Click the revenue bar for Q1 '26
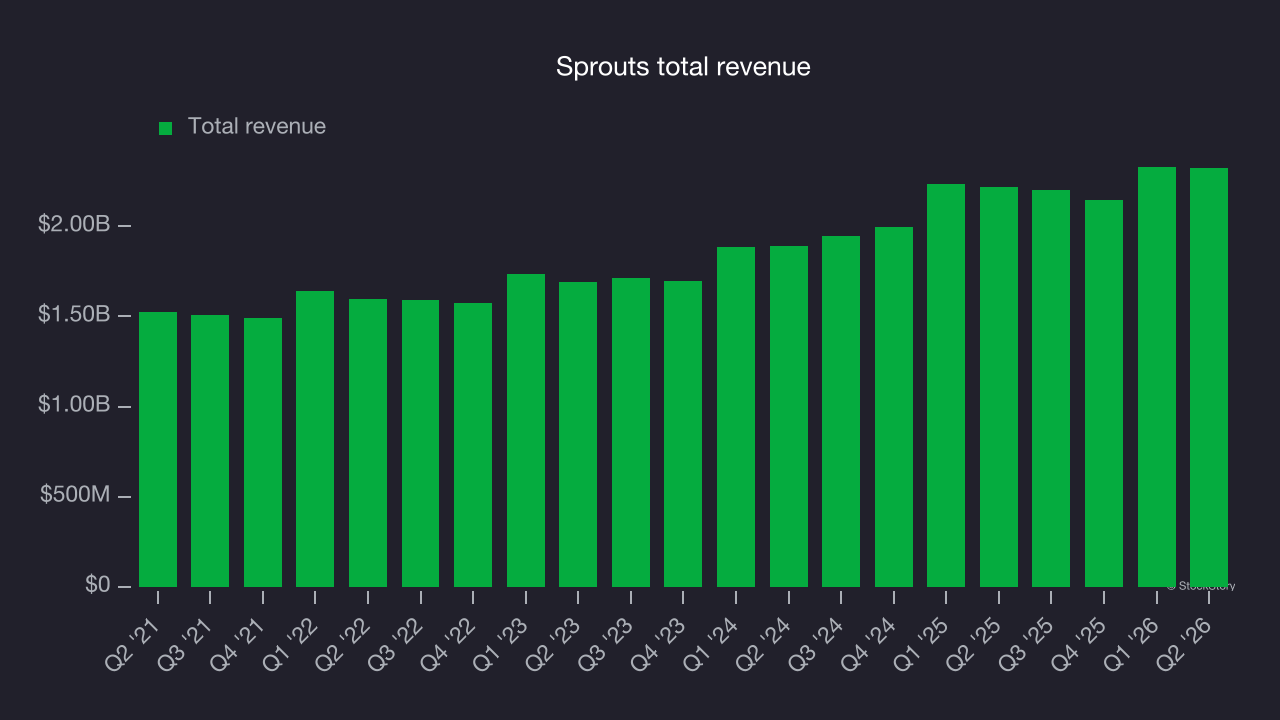Viewport: 1280px width, 720px height. click(x=1157, y=377)
